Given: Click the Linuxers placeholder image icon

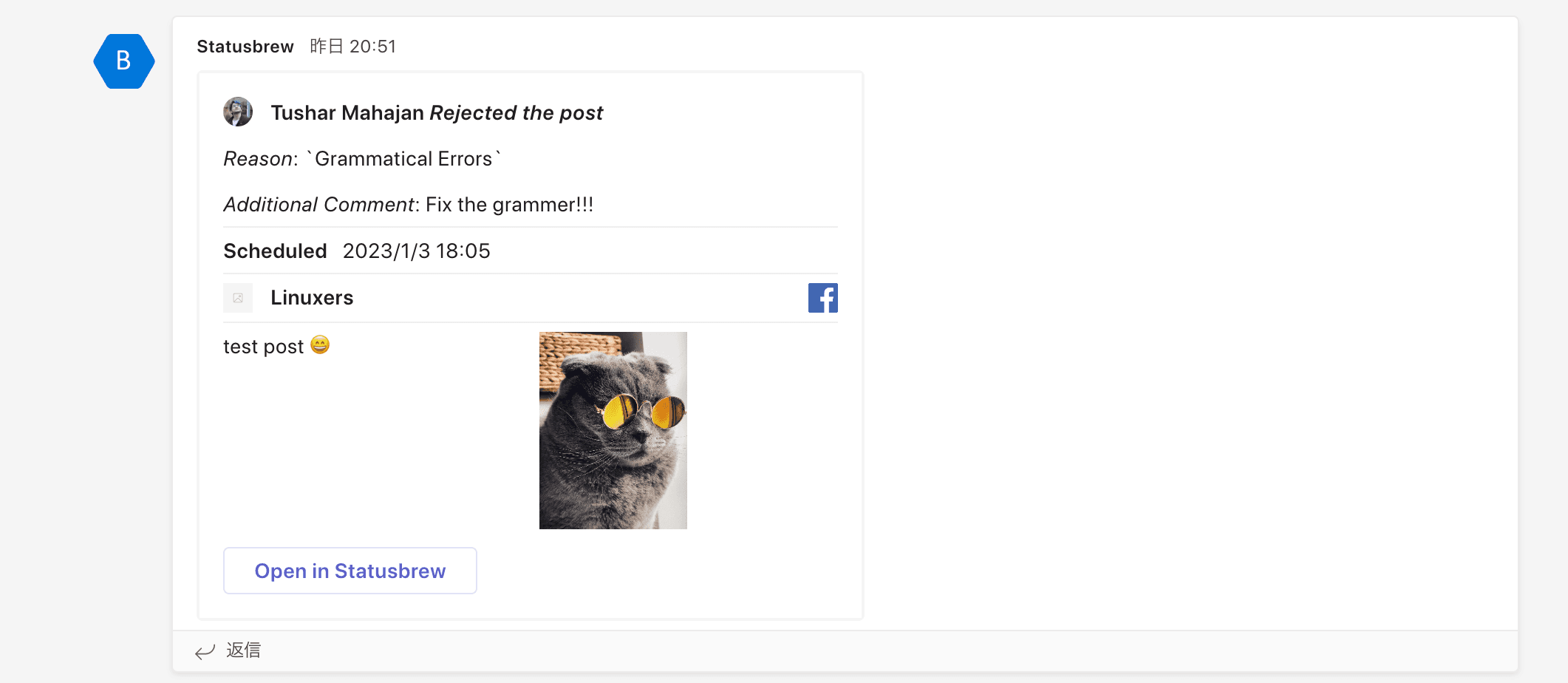Looking at the screenshot, I should (238, 298).
